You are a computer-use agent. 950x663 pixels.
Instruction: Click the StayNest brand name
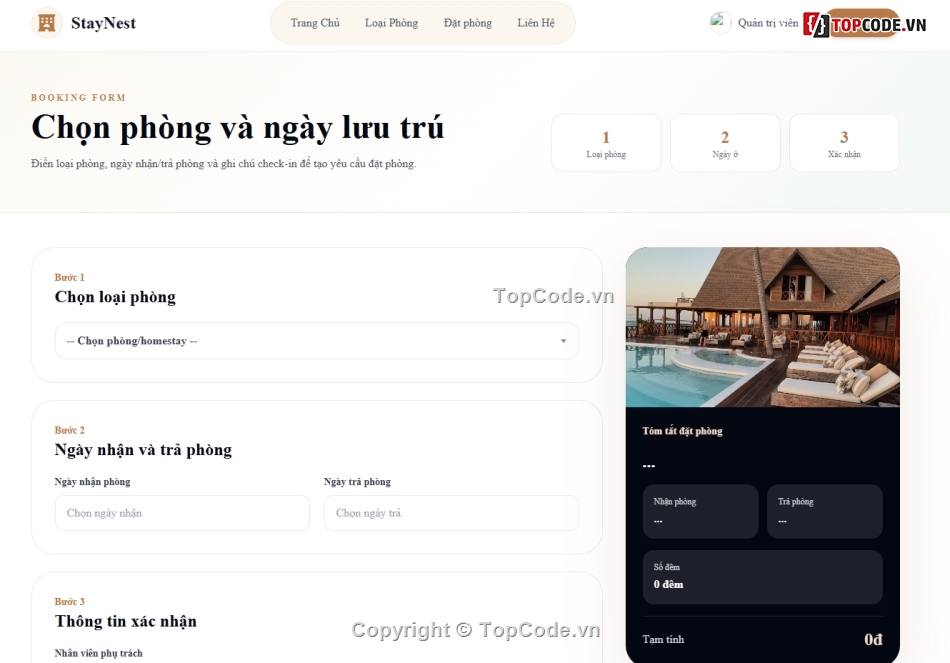(103, 23)
